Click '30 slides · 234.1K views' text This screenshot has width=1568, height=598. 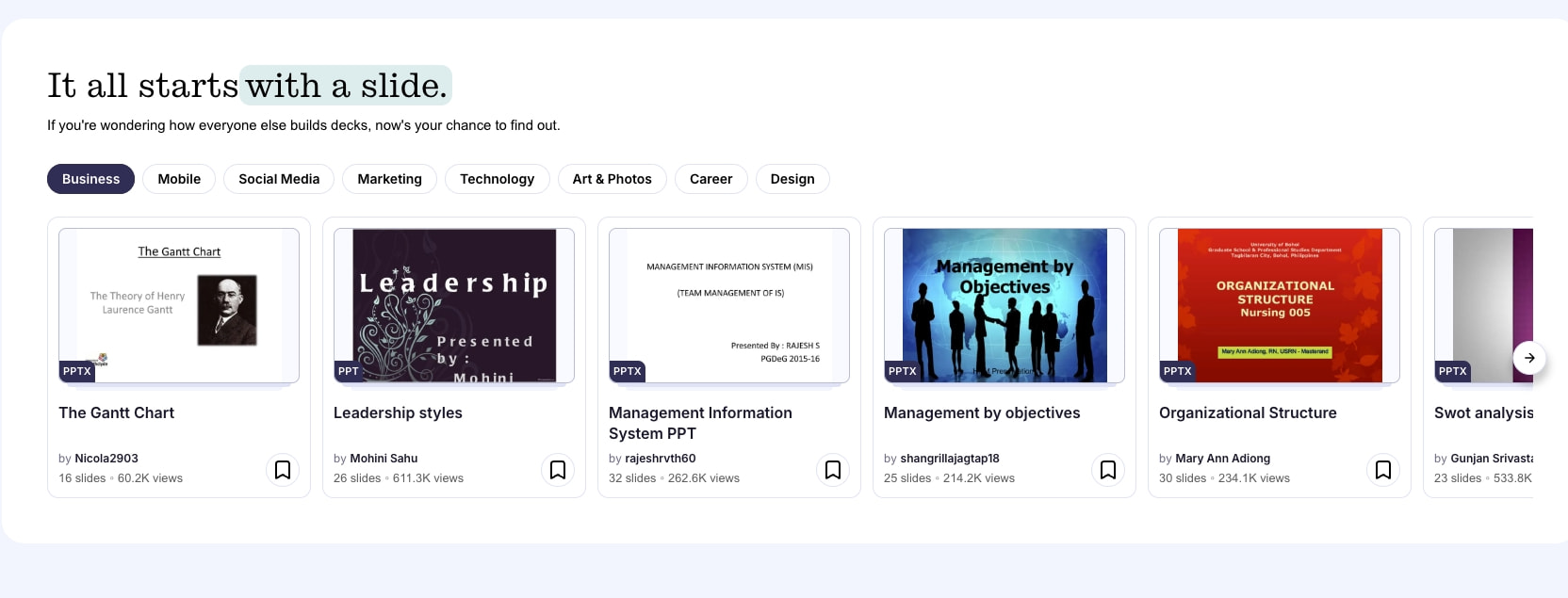(x=1224, y=478)
